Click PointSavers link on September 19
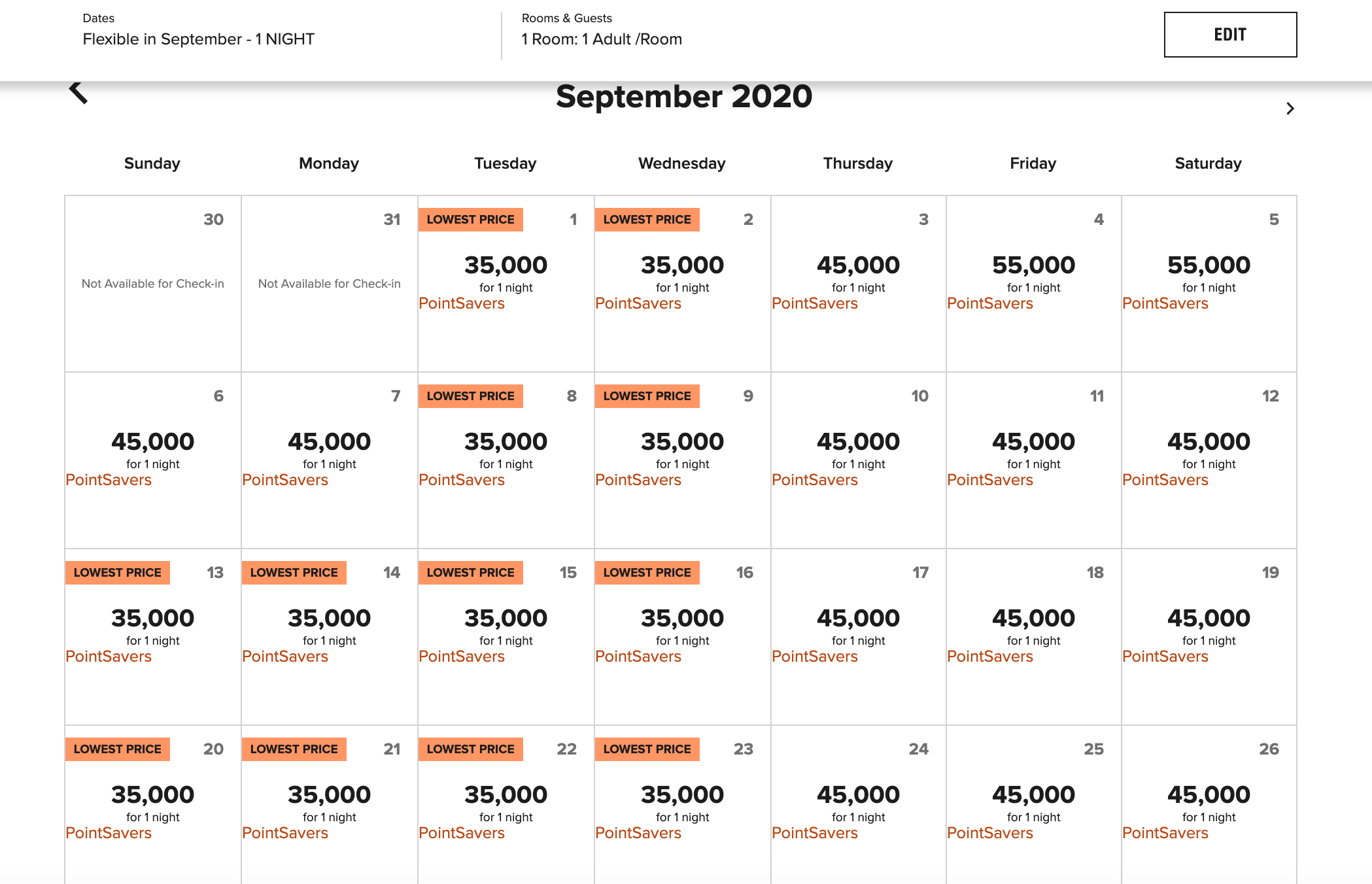Image resolution: width=1372 pixels, height=884 pixels. (x=1165, y=656)
